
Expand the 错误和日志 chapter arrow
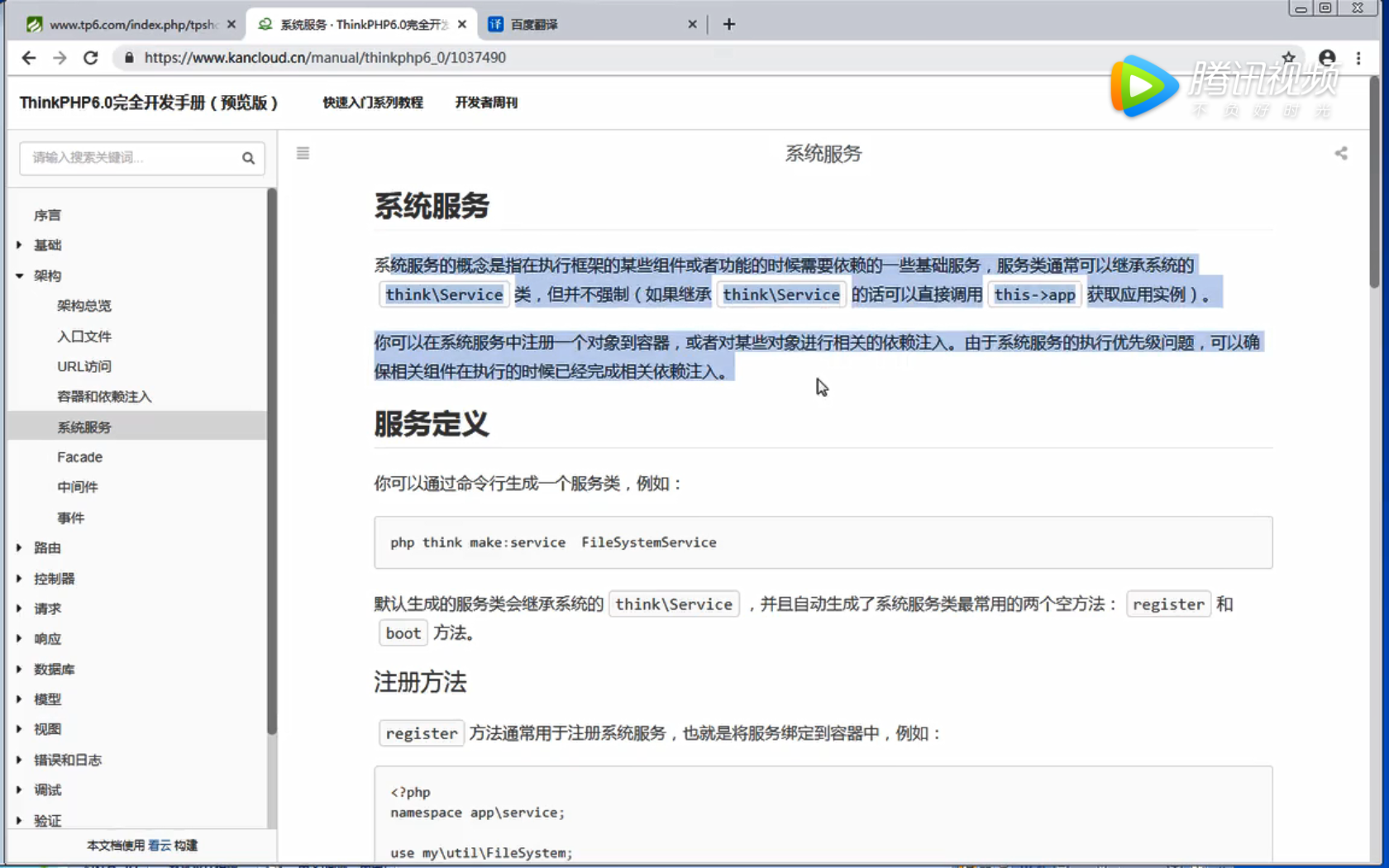coord(19,760)
